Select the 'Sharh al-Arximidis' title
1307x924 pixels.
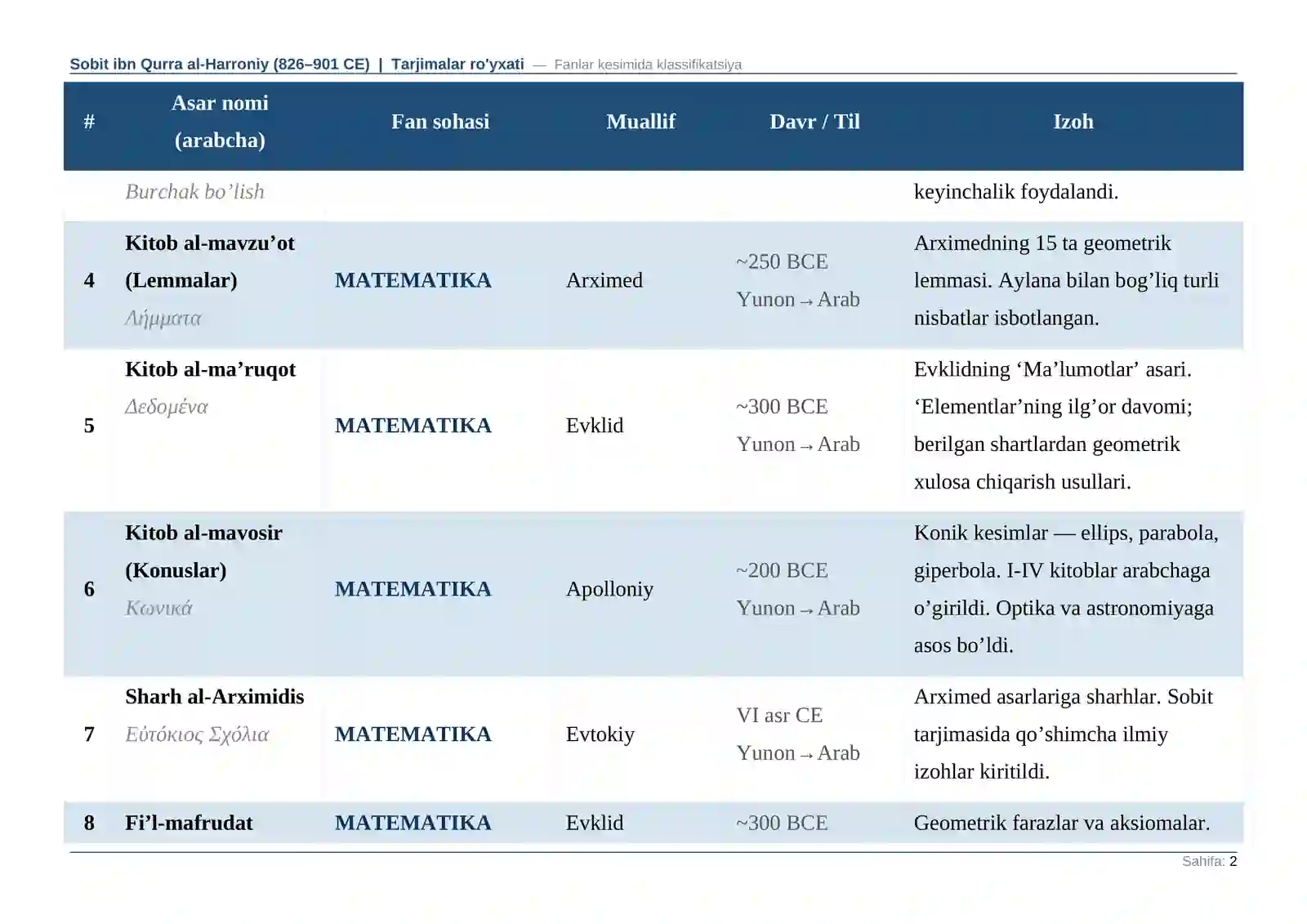click(x=214, y=697)
